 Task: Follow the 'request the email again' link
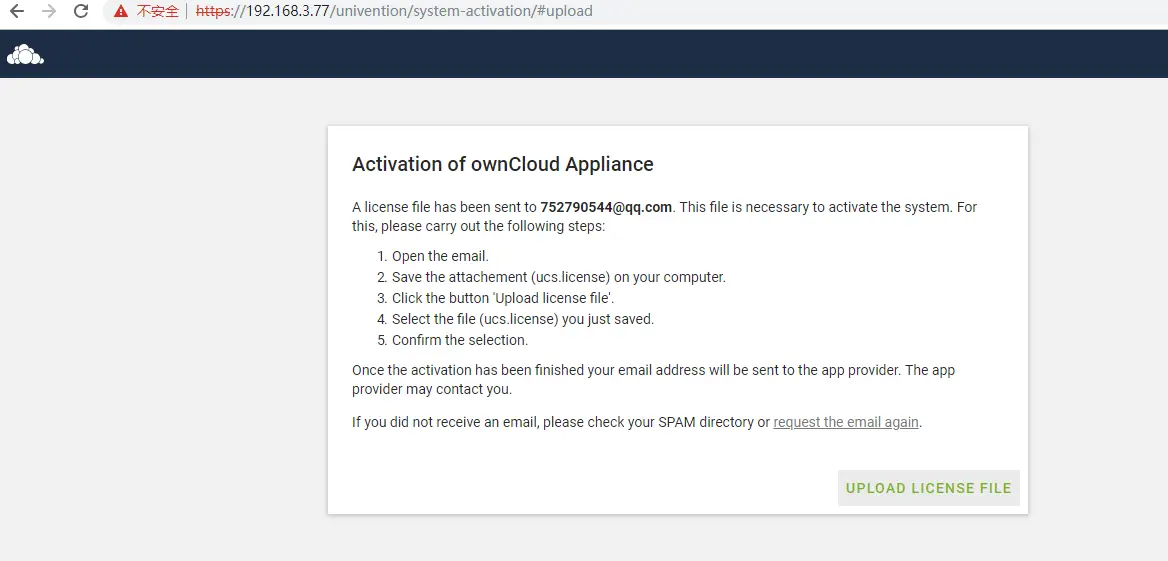point(845,422)
